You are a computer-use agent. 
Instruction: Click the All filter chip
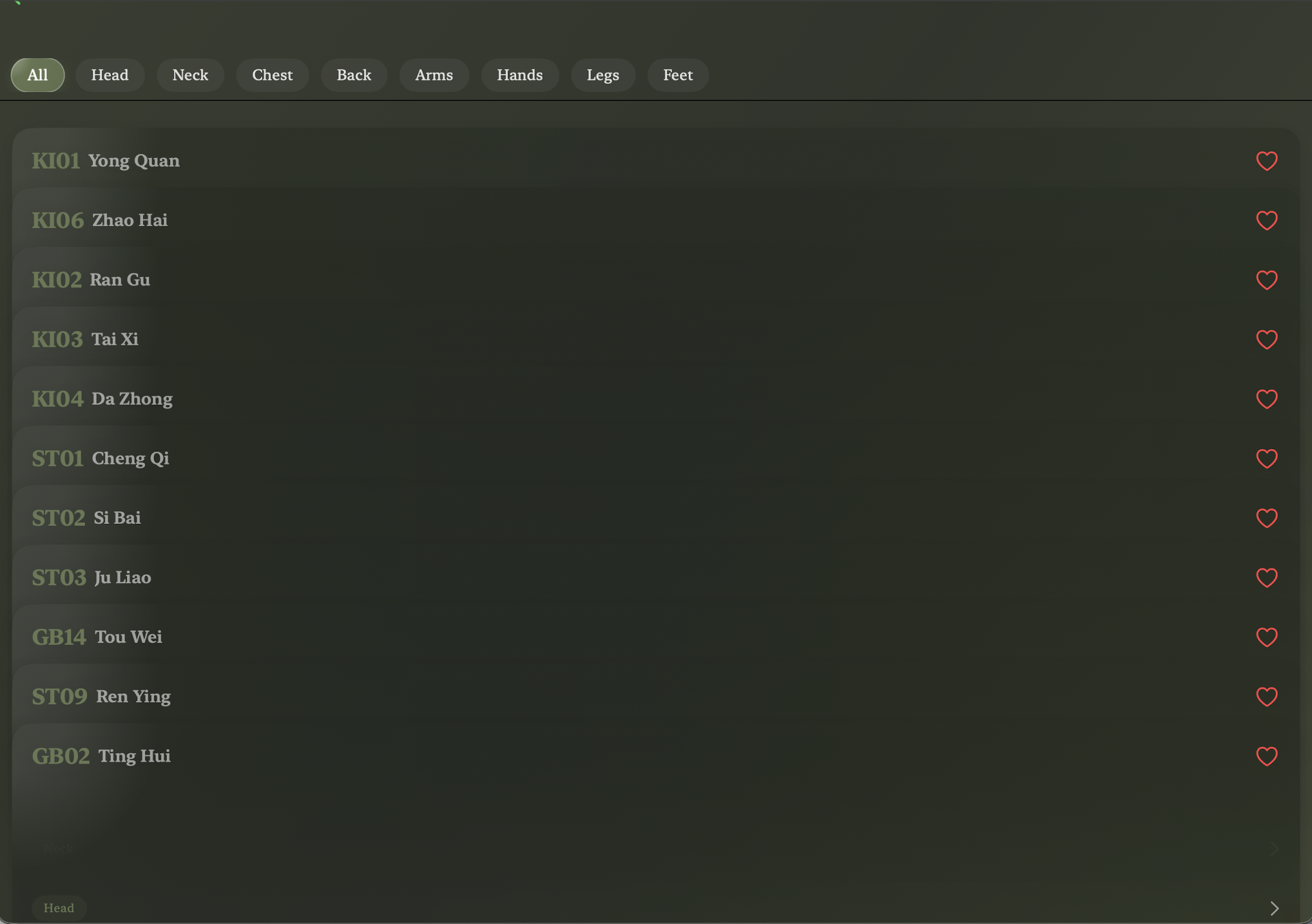click(37, 75)
